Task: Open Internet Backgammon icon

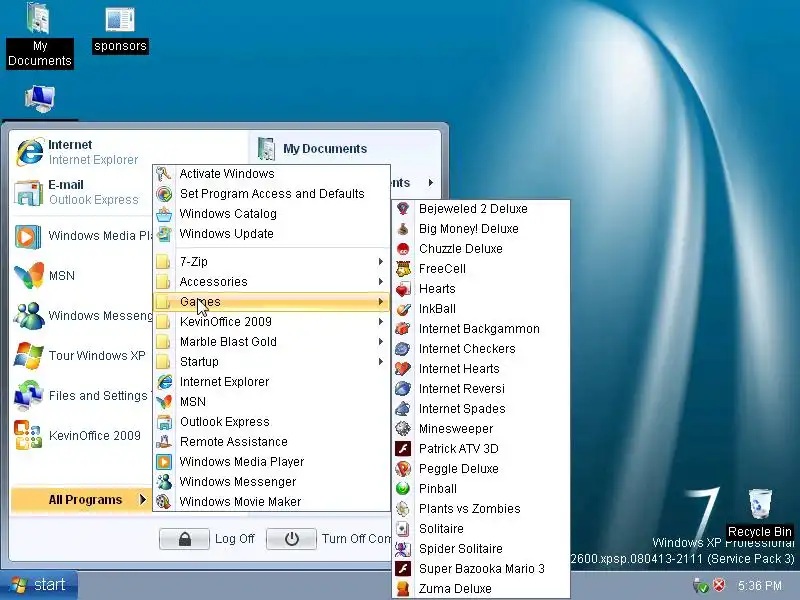Action: pos(403,329)
